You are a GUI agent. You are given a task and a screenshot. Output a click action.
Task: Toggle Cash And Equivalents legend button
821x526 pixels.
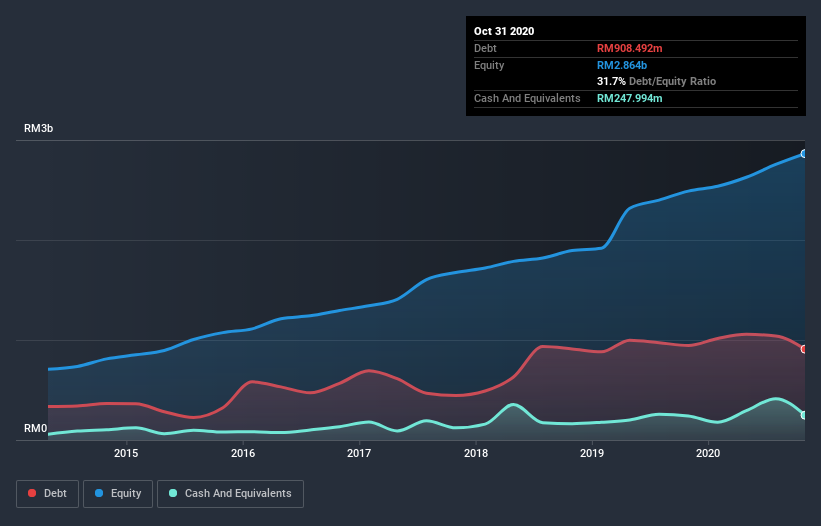(230, 494)
